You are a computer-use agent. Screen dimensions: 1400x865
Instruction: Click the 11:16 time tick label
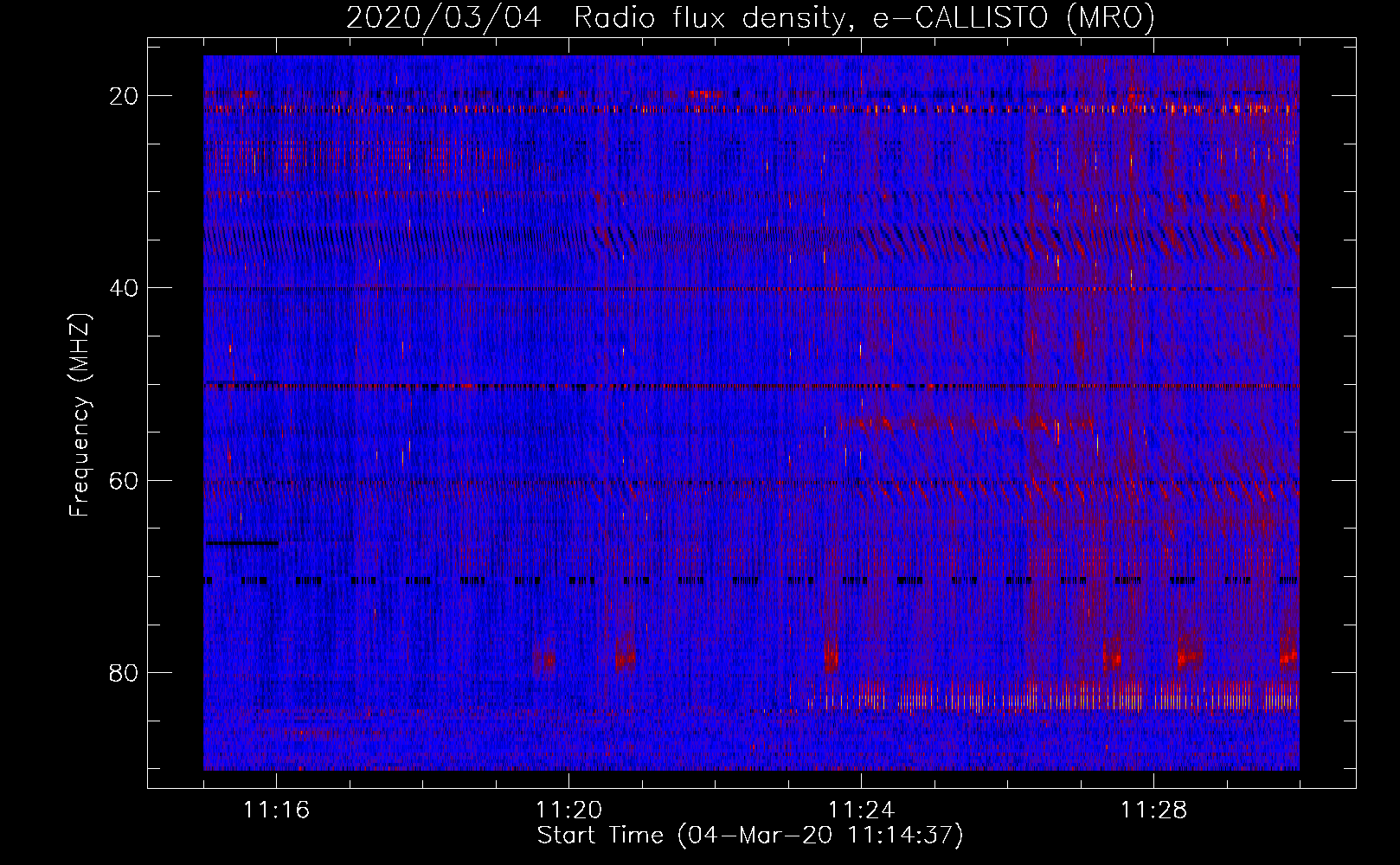click(x=277, y=811)
